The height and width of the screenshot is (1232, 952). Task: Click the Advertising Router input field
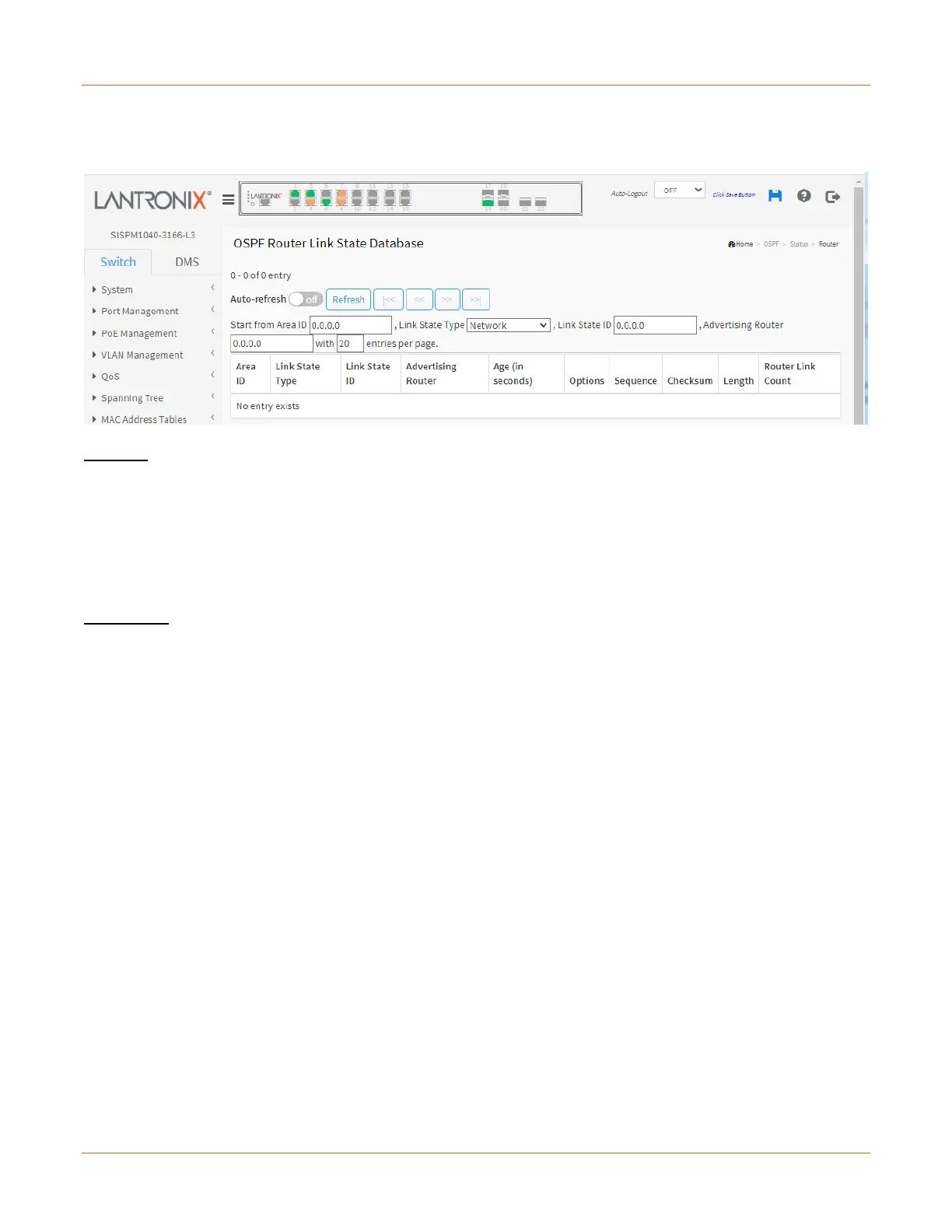[x=271, y=344]
